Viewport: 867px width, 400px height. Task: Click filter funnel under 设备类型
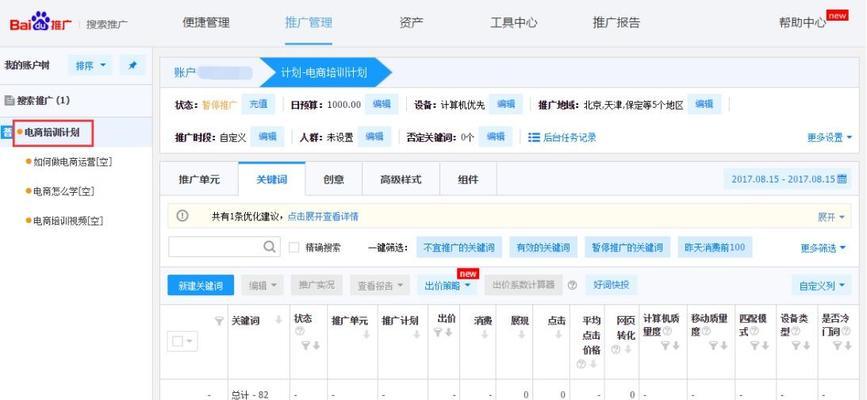tap(795, 345)
